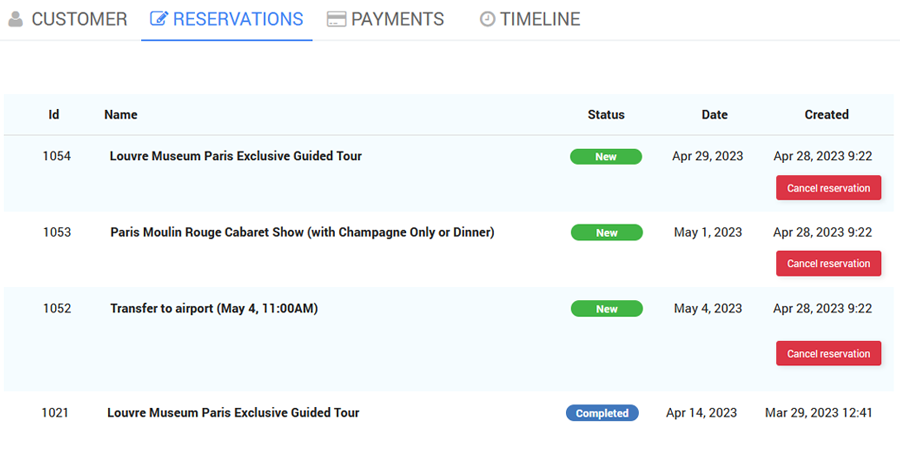Open Transfer to airport reservation
900x450 pixels.
[213, 309]
